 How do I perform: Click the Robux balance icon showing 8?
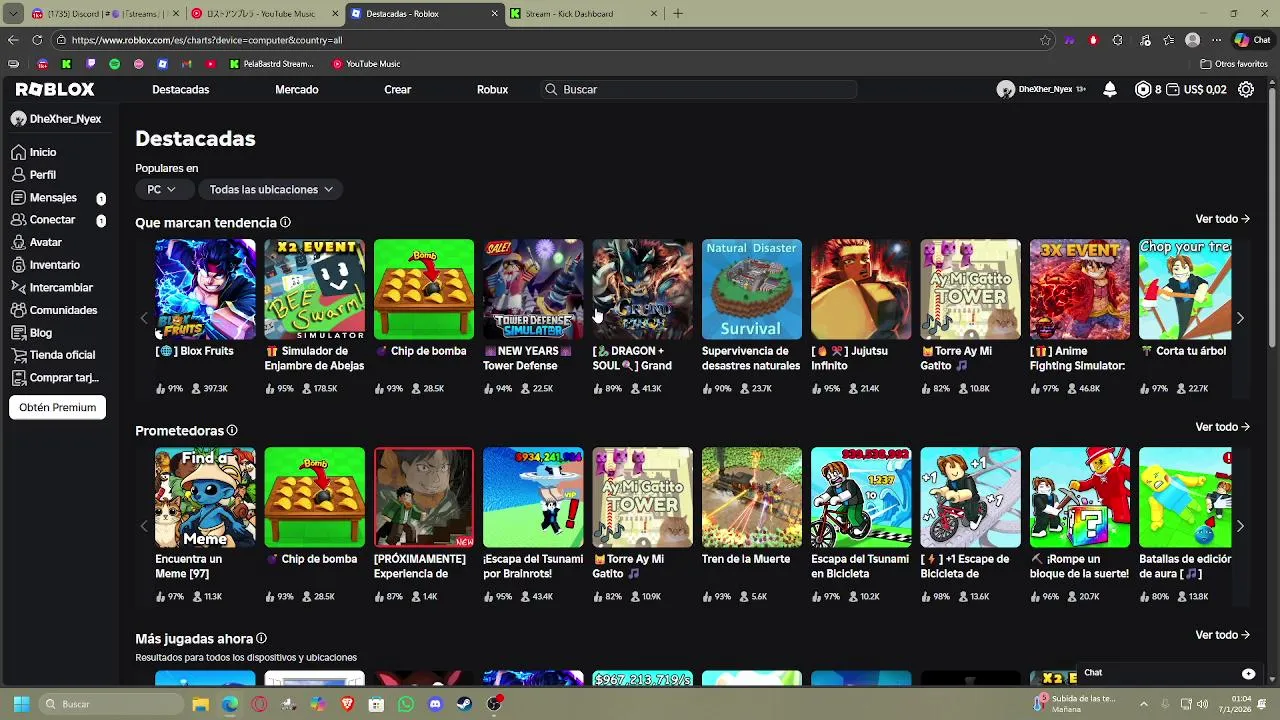[x=1143, y=90]
